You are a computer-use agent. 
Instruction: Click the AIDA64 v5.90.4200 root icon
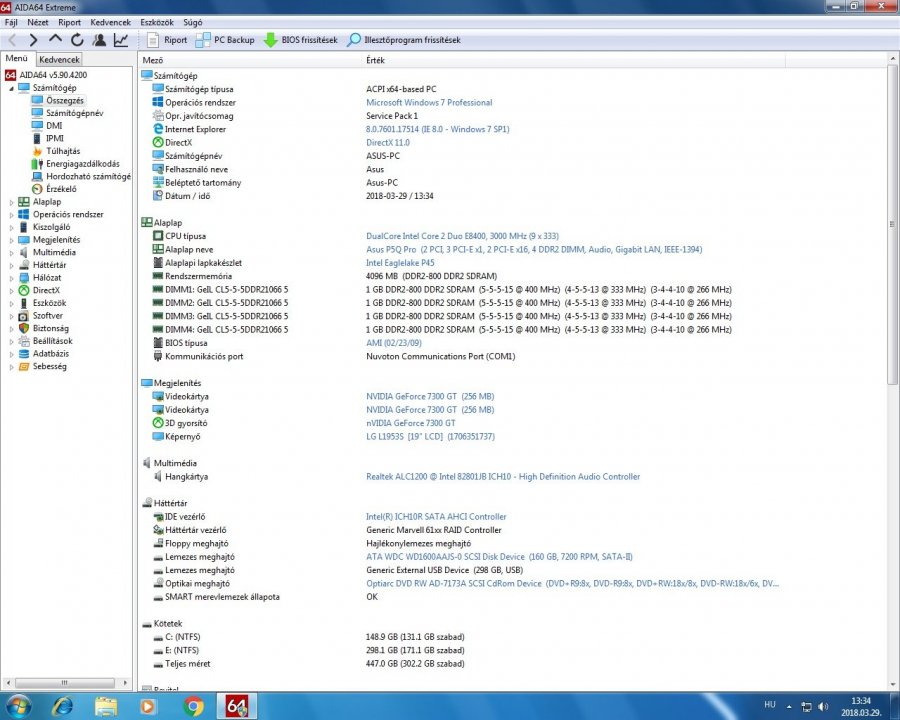(10, 75)
